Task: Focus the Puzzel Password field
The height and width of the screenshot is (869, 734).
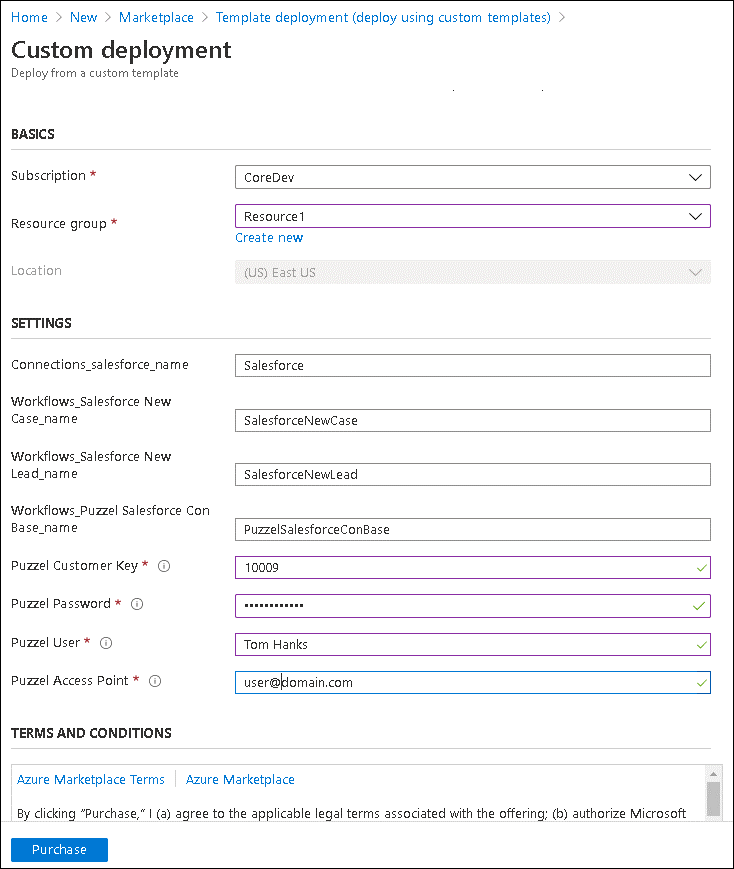Action: click(x=472, y=605)
